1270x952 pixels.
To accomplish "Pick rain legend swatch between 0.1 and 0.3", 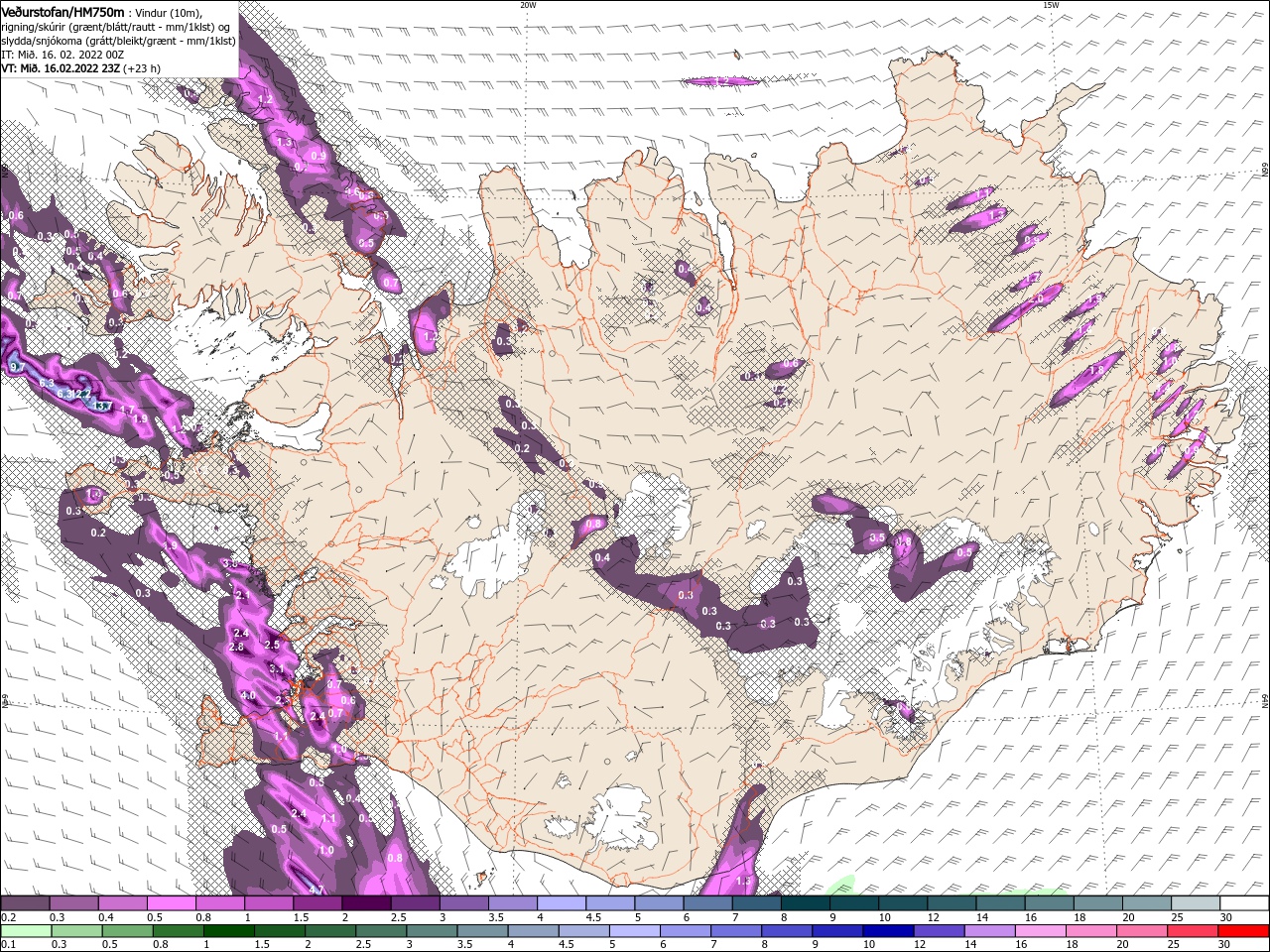I will coord(25,931).
